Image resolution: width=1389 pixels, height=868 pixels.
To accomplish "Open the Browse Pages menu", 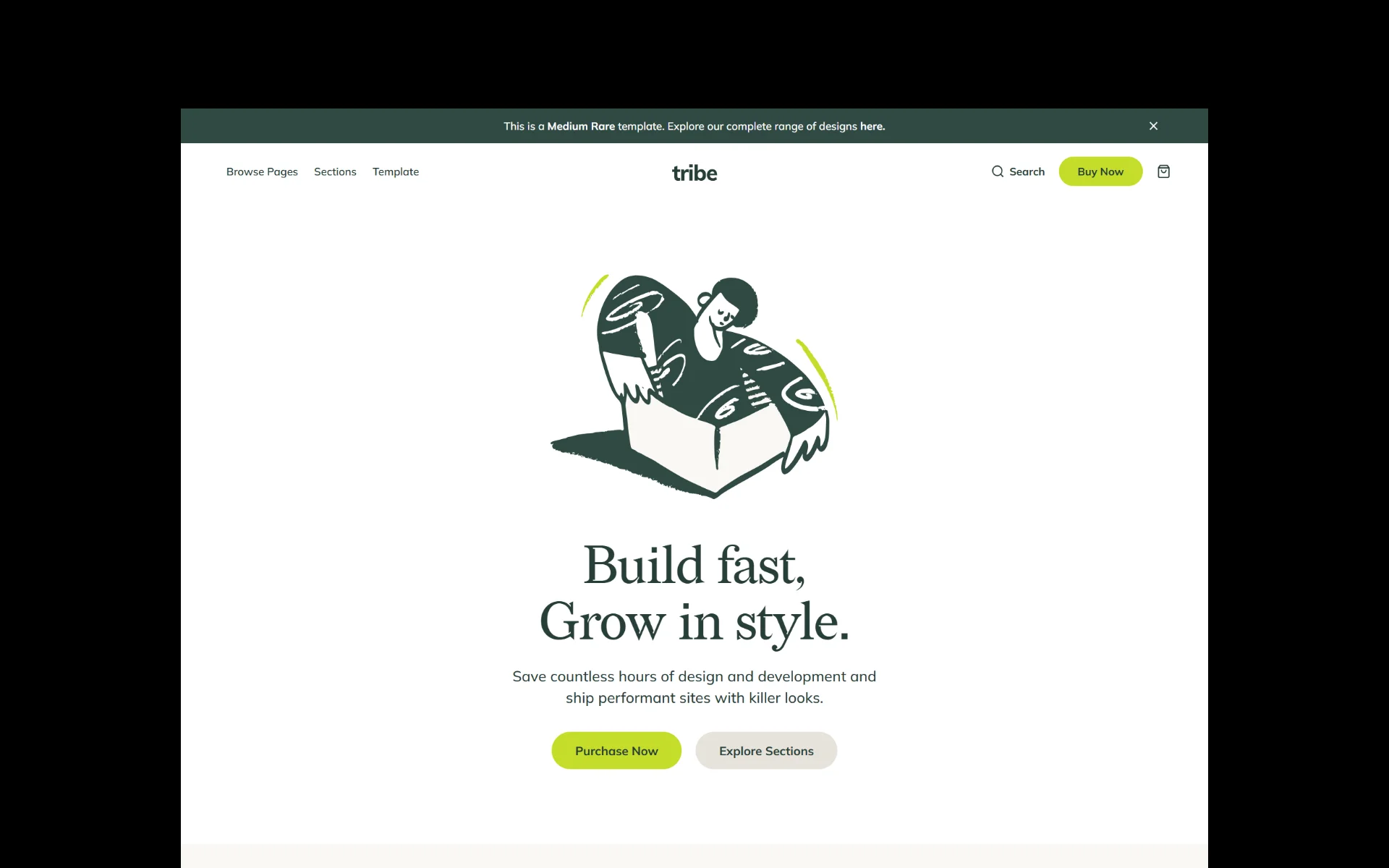I will [262, 171].
